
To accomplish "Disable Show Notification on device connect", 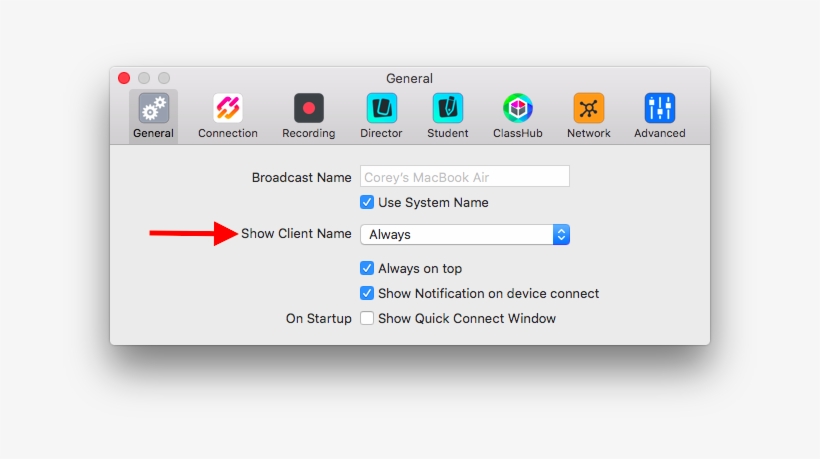I will [367, 293].
